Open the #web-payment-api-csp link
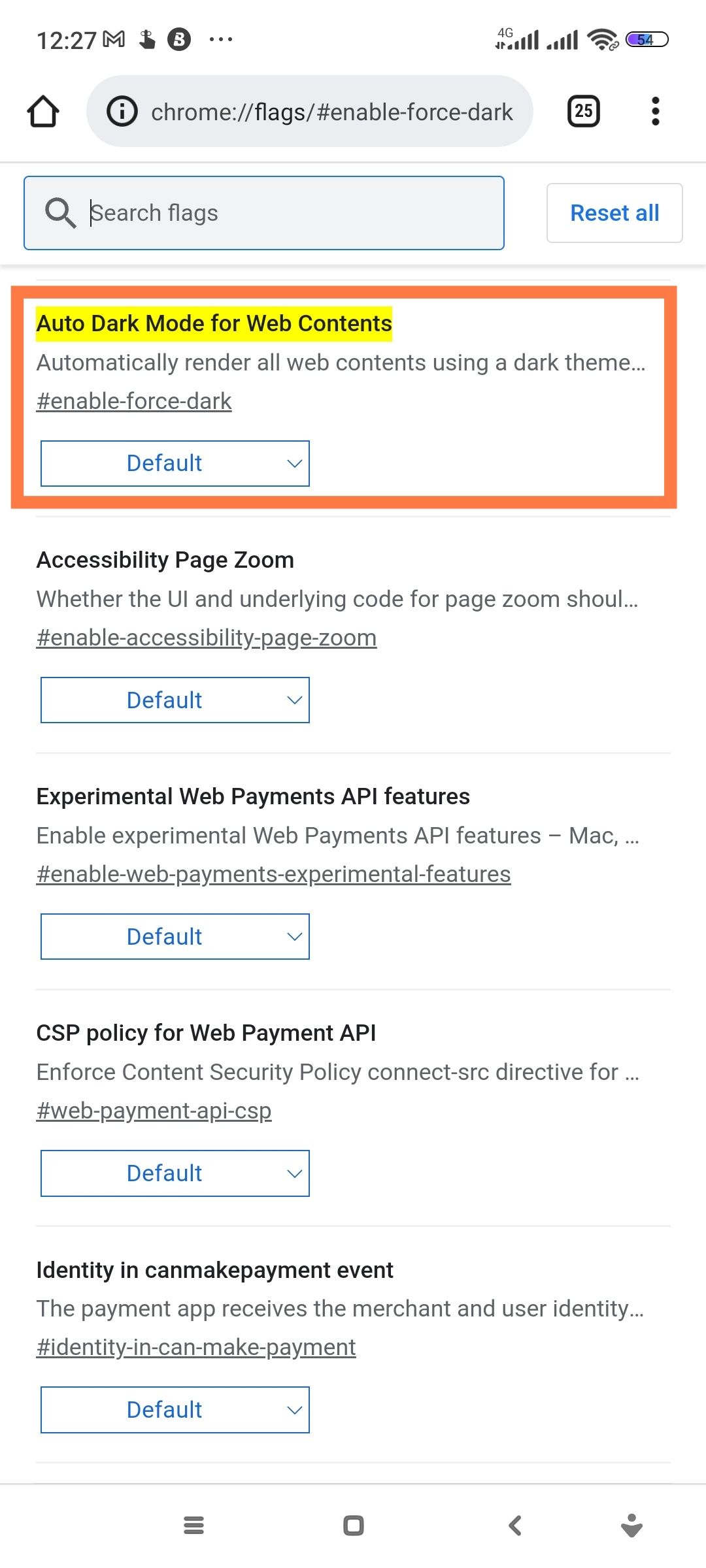706x1568 pixels. click(x=154, y=1110)
